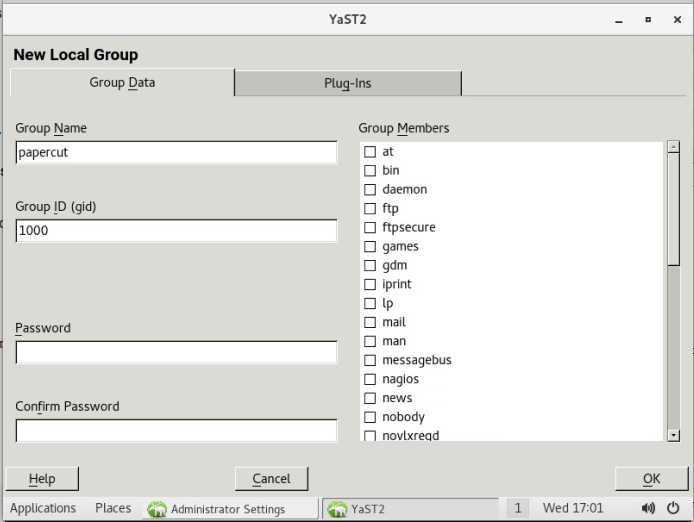Focus the Password input field
Screen dimensions: 694x522
click(177, 352)
